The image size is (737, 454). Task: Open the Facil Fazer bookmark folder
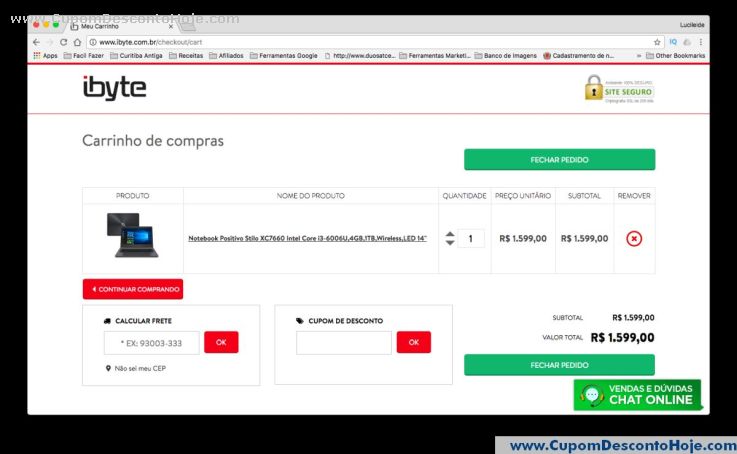click(x=83, y=55)
